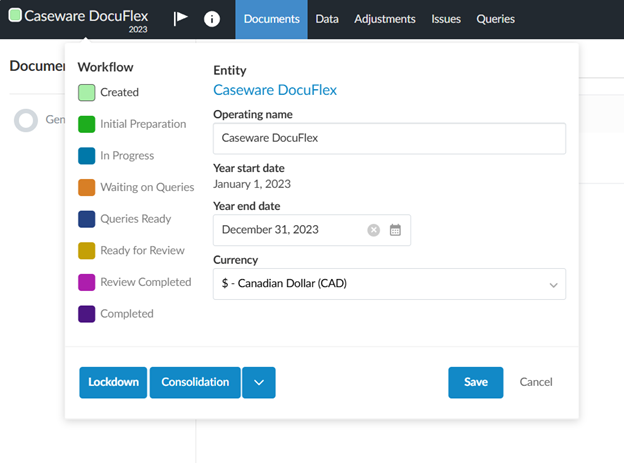Select Queries Ready workflow stage
Viewport: 624px width, 463px height.
(x=87, y=219)
